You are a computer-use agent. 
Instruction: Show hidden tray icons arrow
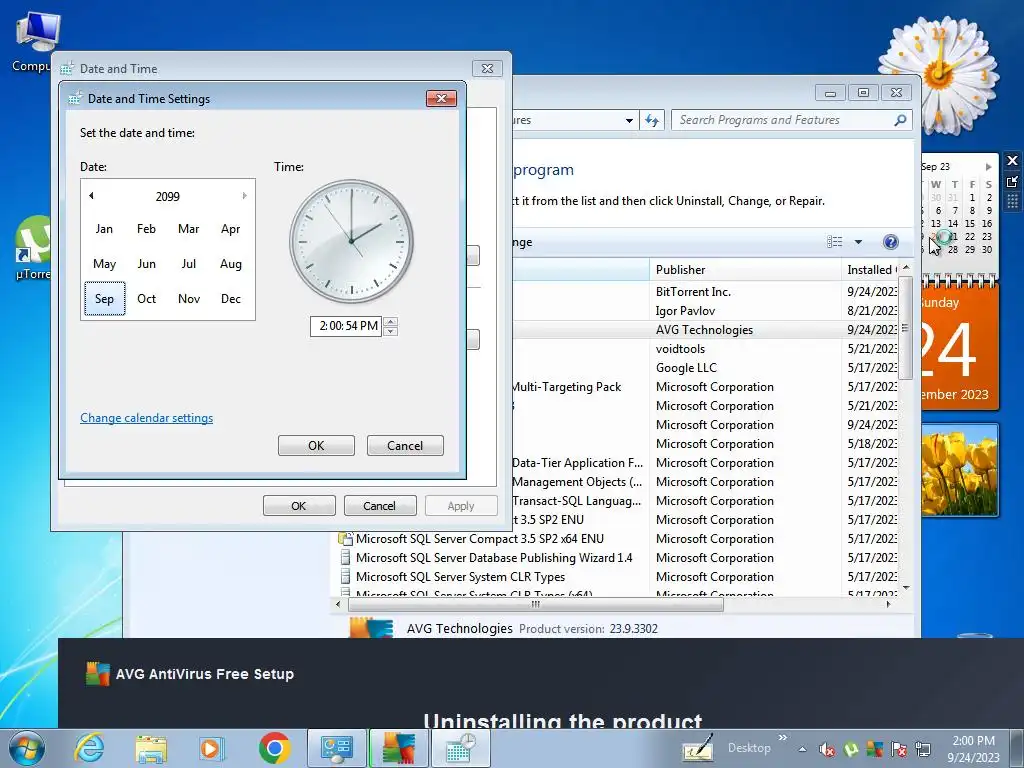[x=802, y=750]
